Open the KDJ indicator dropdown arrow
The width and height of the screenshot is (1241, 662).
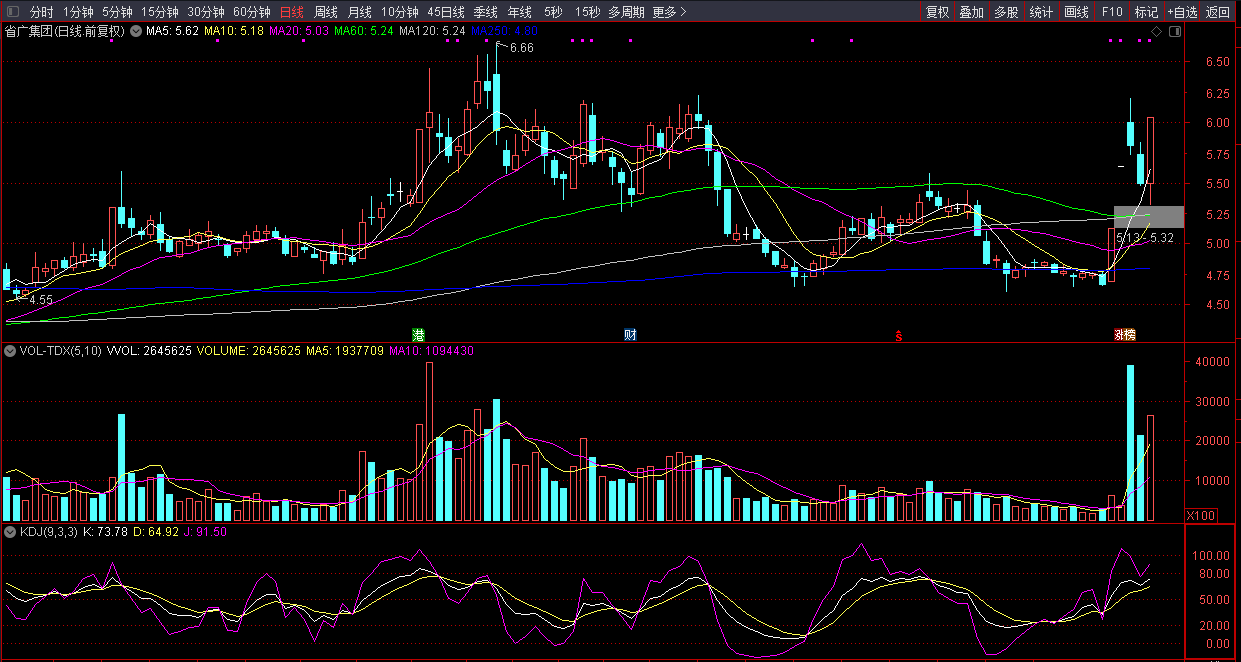10,531
